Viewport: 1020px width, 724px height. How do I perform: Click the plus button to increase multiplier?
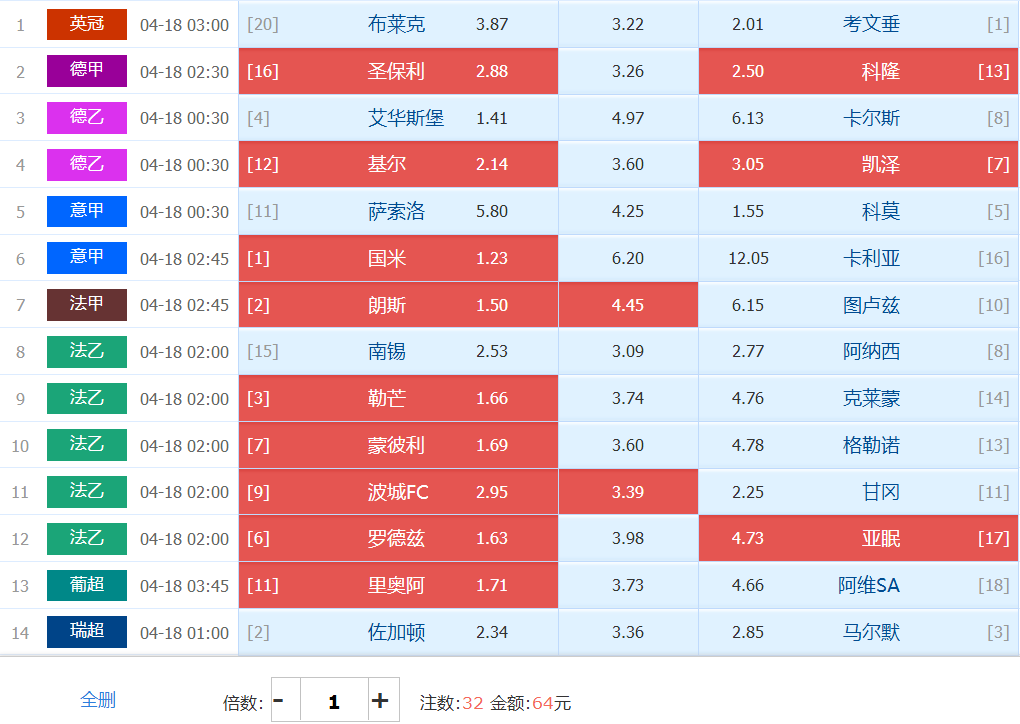pyautogui.click(x=383, y=701)
